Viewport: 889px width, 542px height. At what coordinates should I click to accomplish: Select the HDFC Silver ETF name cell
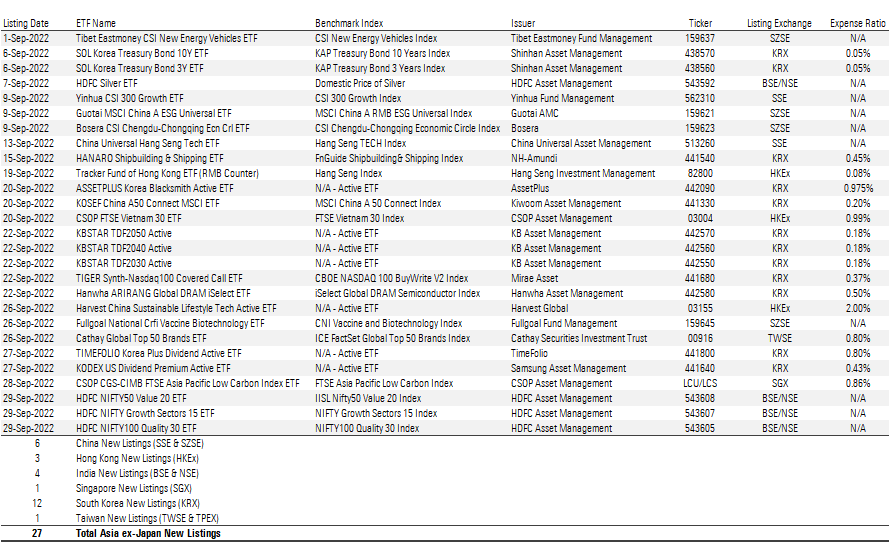107,84
